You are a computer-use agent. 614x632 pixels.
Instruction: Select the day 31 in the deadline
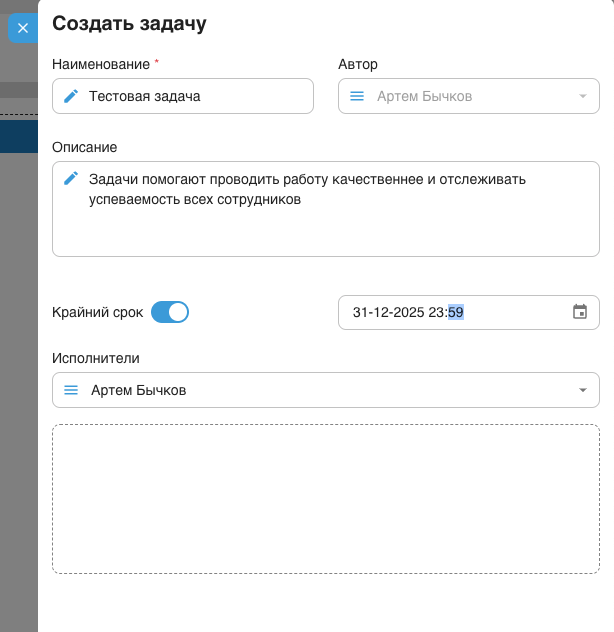360,312
